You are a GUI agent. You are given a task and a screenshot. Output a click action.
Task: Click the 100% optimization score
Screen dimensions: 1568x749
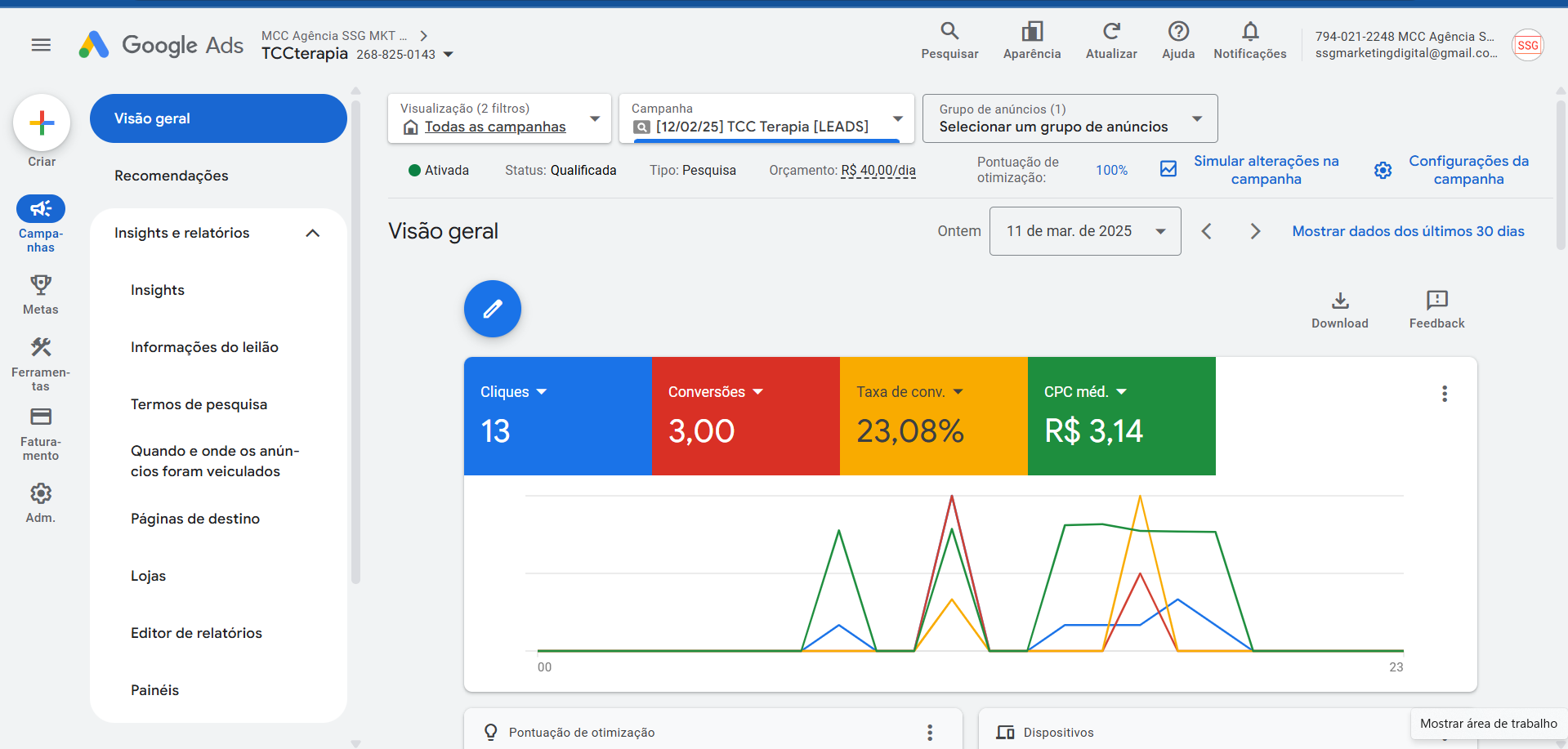click(1111, 170)
